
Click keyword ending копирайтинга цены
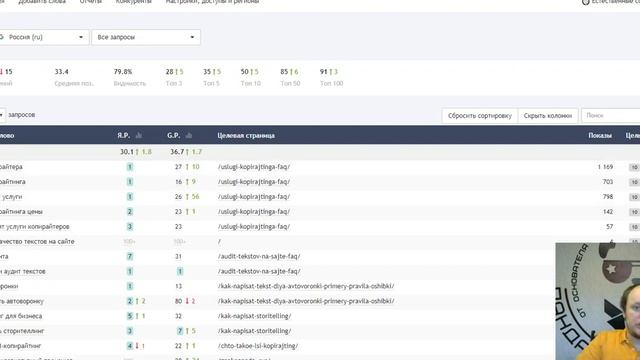tap(21, 212)
